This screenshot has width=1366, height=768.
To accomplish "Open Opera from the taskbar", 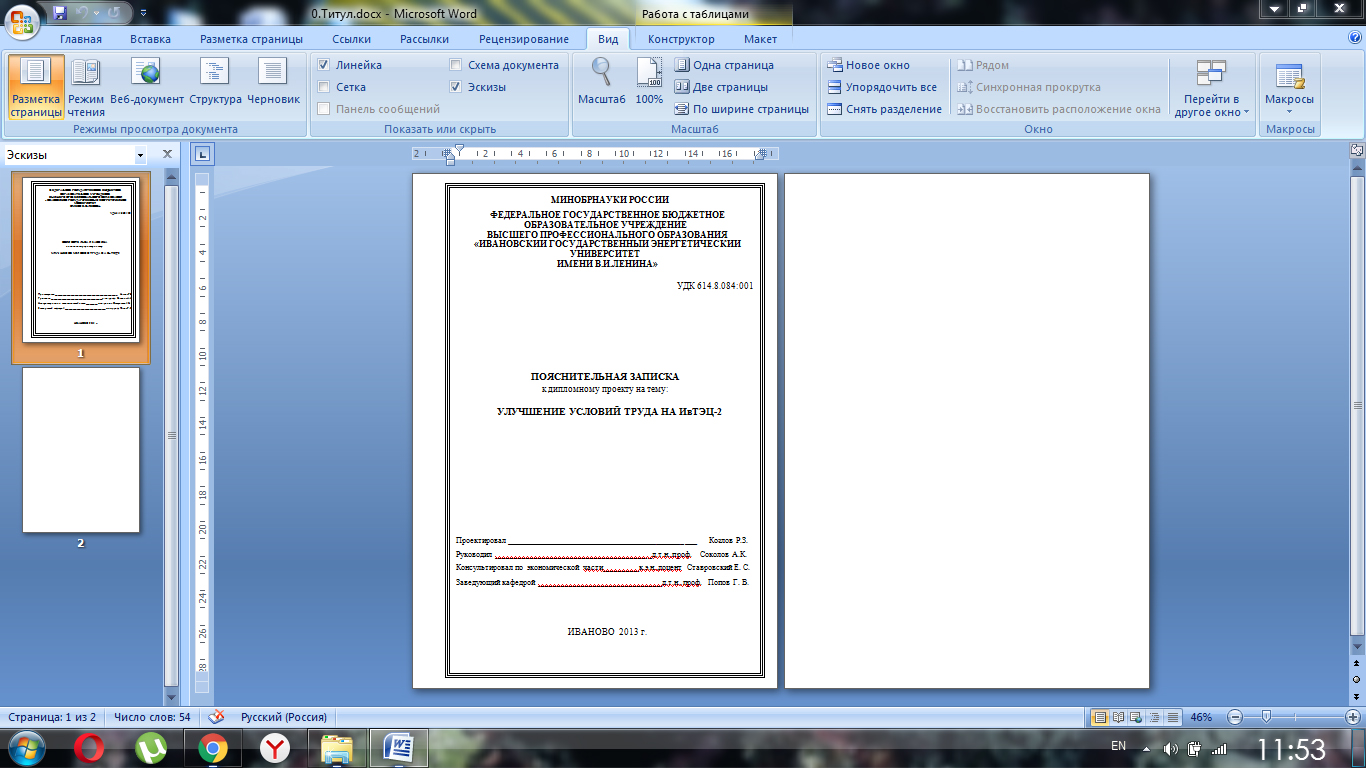I will (91, 748).
